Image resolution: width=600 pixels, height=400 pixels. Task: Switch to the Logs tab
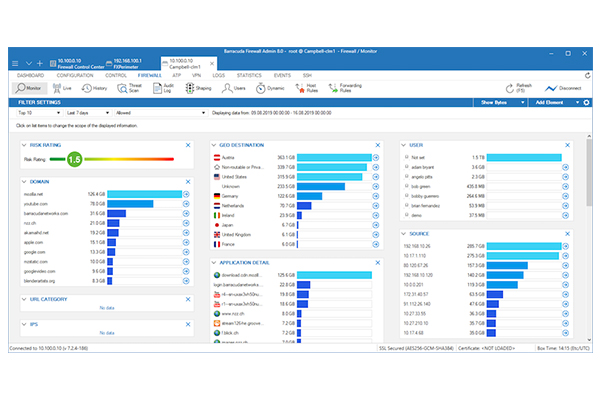(218, 75)
